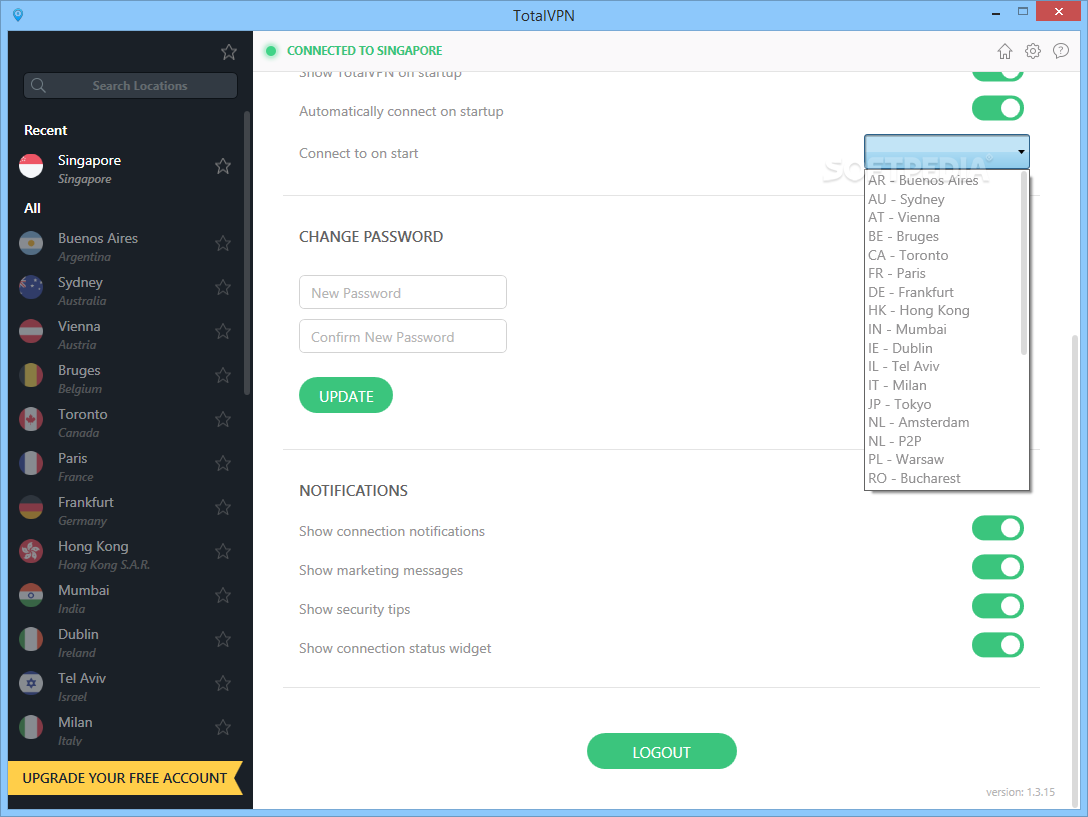Image resolution: width=1088 pixels, height=817 pixels.
Task: Click the Israel flag icon
Action: [x=31, y=684]
